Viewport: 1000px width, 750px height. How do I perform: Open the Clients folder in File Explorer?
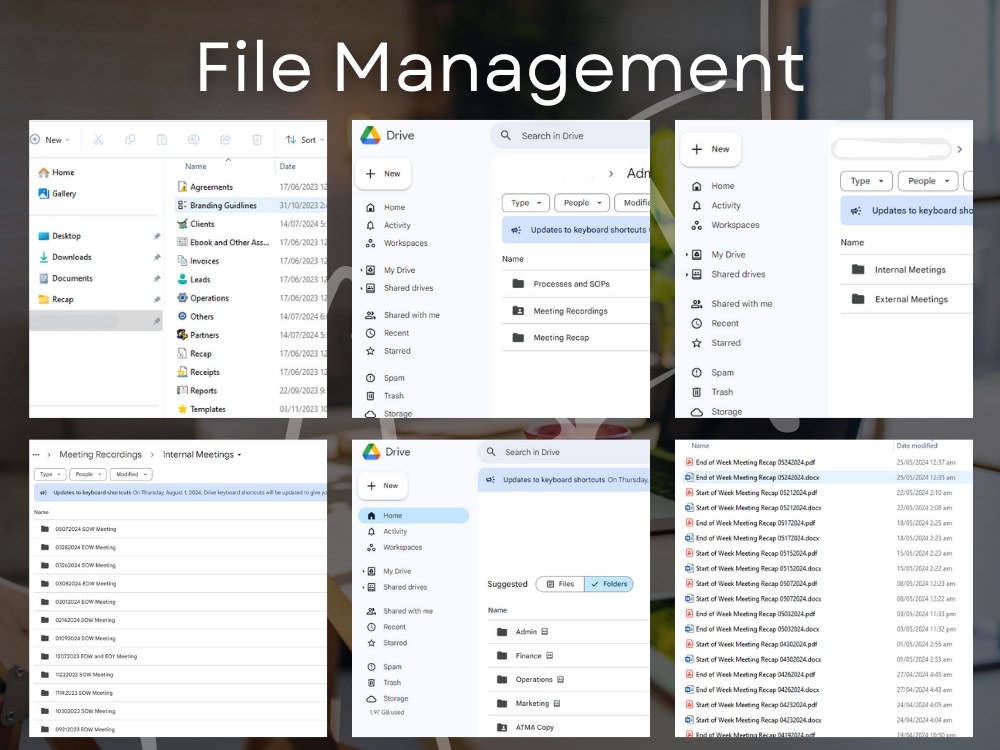196,224
